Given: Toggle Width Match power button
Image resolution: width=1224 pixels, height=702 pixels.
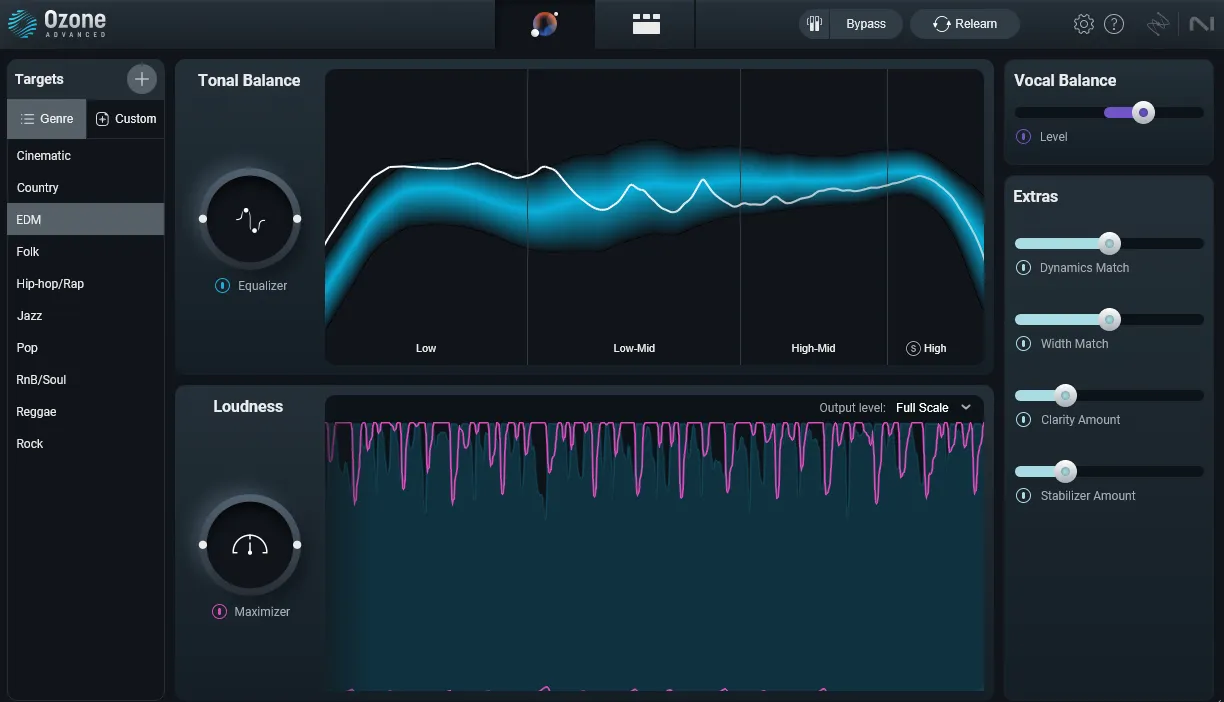Looking at the screenshot, I should pos(1023,344).
